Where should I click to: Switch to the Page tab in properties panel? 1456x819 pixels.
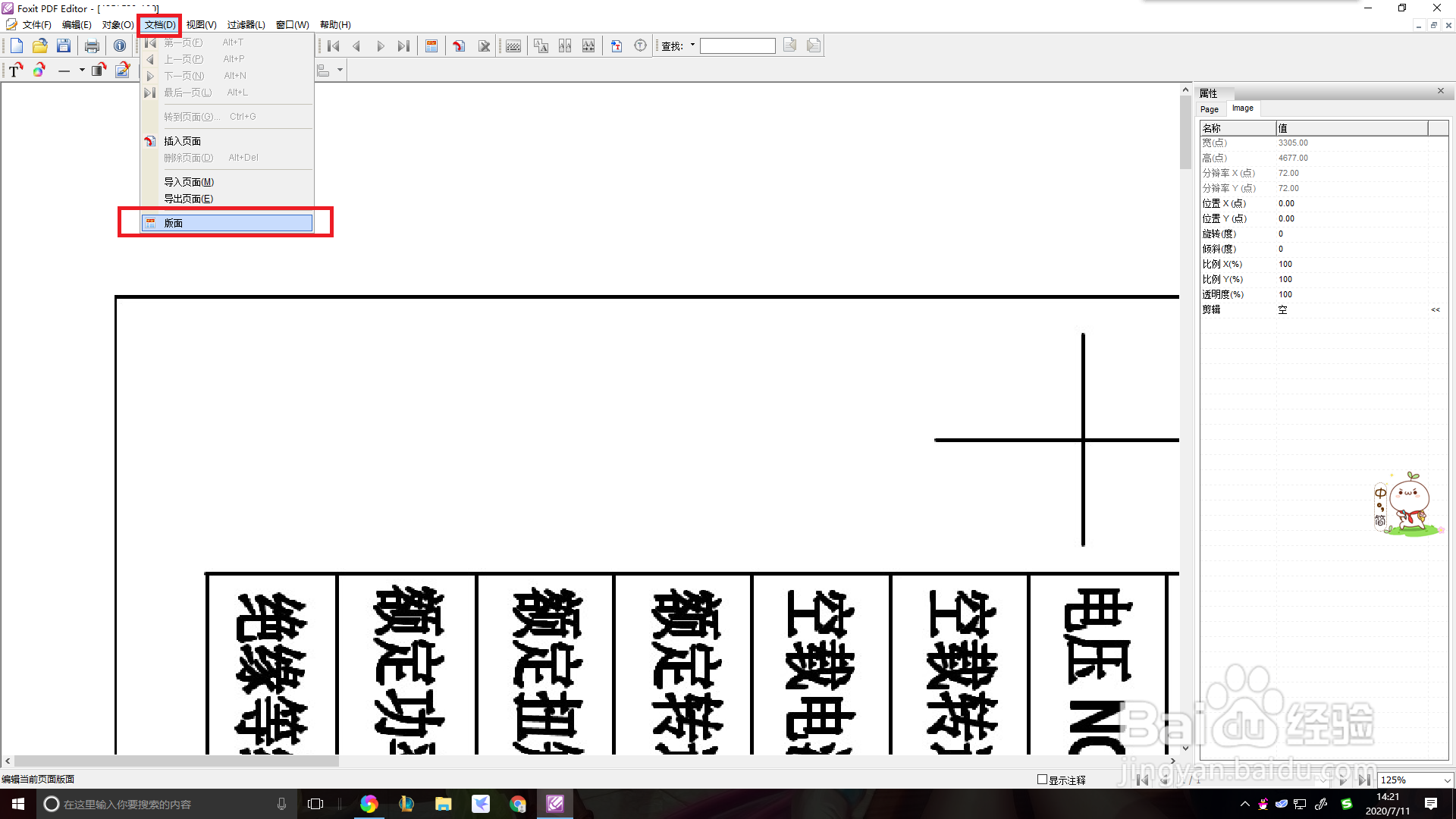[1209, 108]
